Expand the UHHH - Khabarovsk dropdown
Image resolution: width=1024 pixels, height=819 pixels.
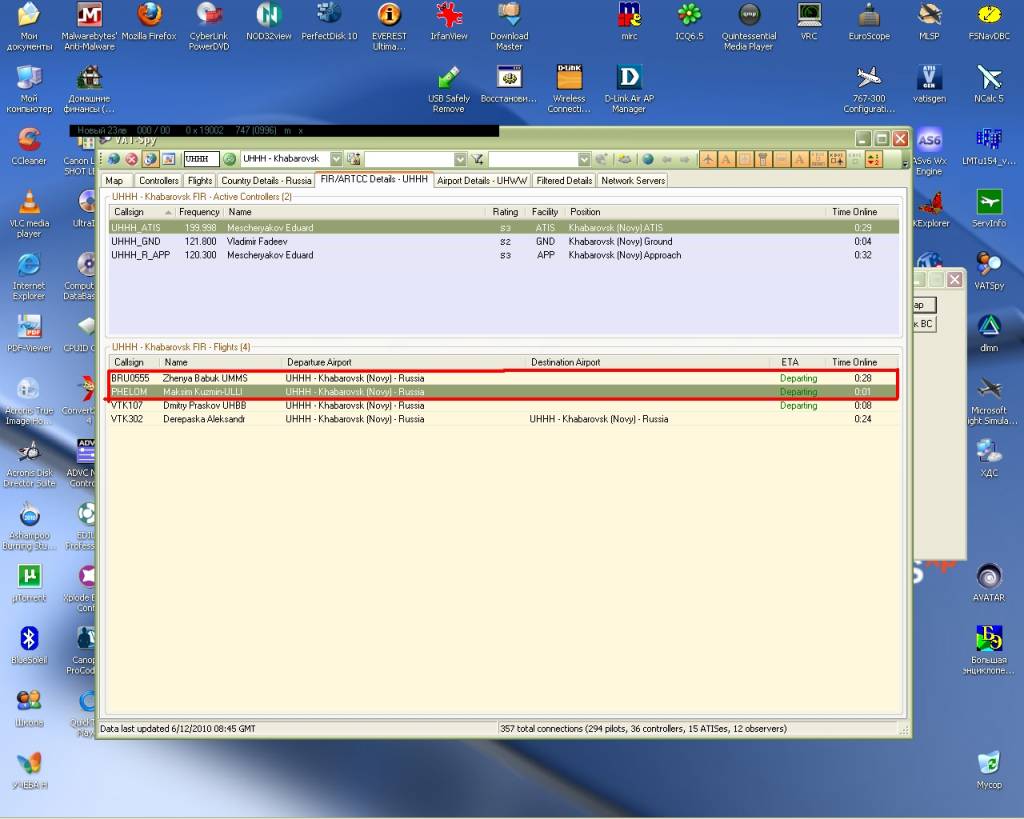click(x=336, y=159)
